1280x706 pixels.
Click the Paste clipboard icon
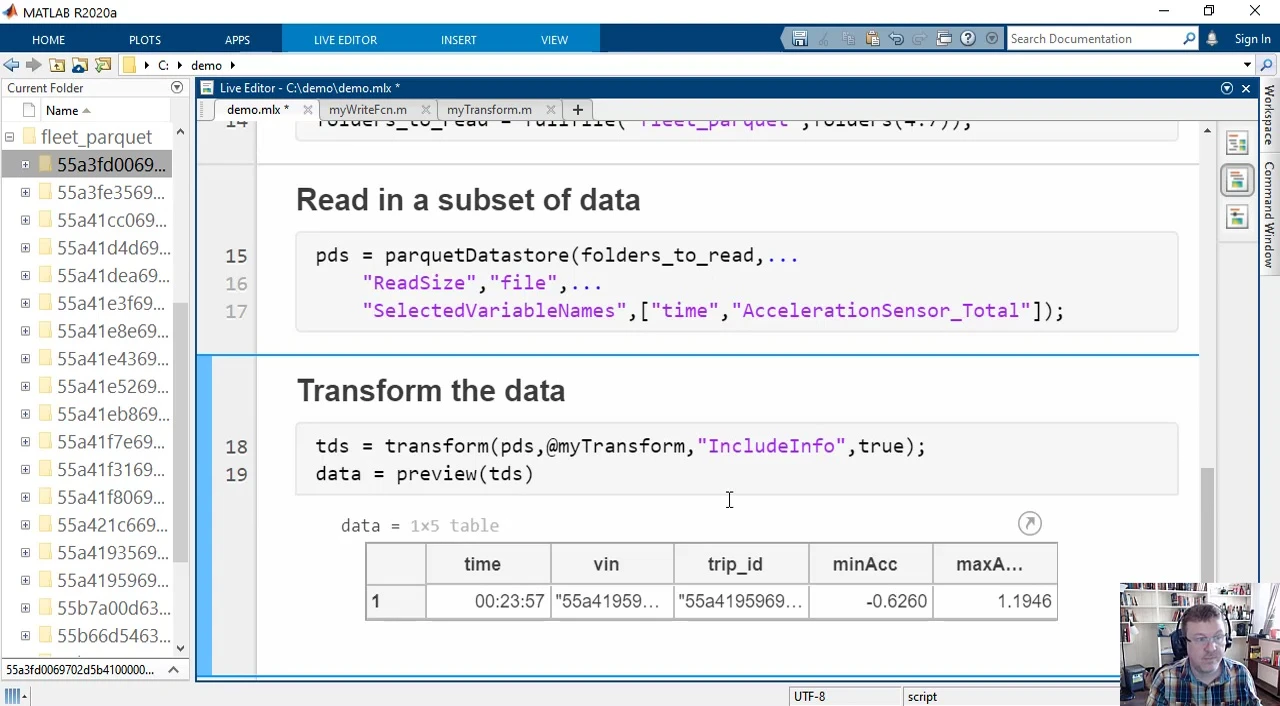(872, 39)
